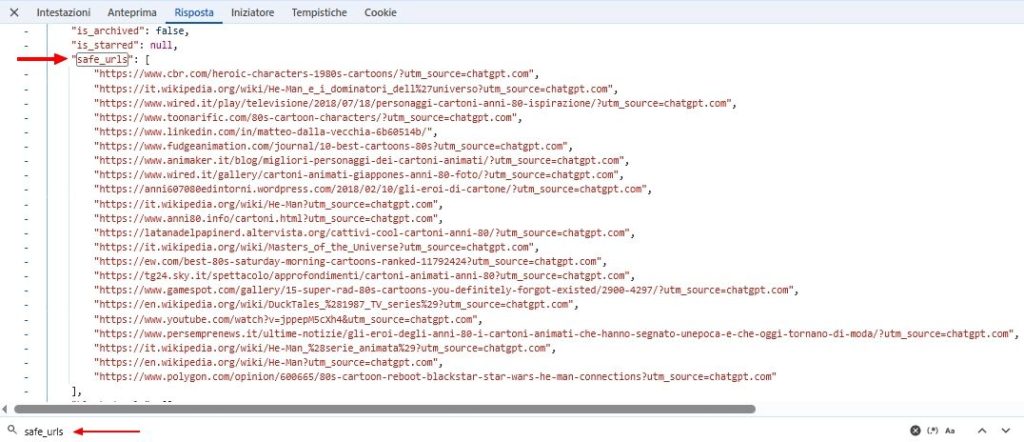Open the Anteprima tab
This screenshot has height=442, width=1024.
tap(132, 13)
